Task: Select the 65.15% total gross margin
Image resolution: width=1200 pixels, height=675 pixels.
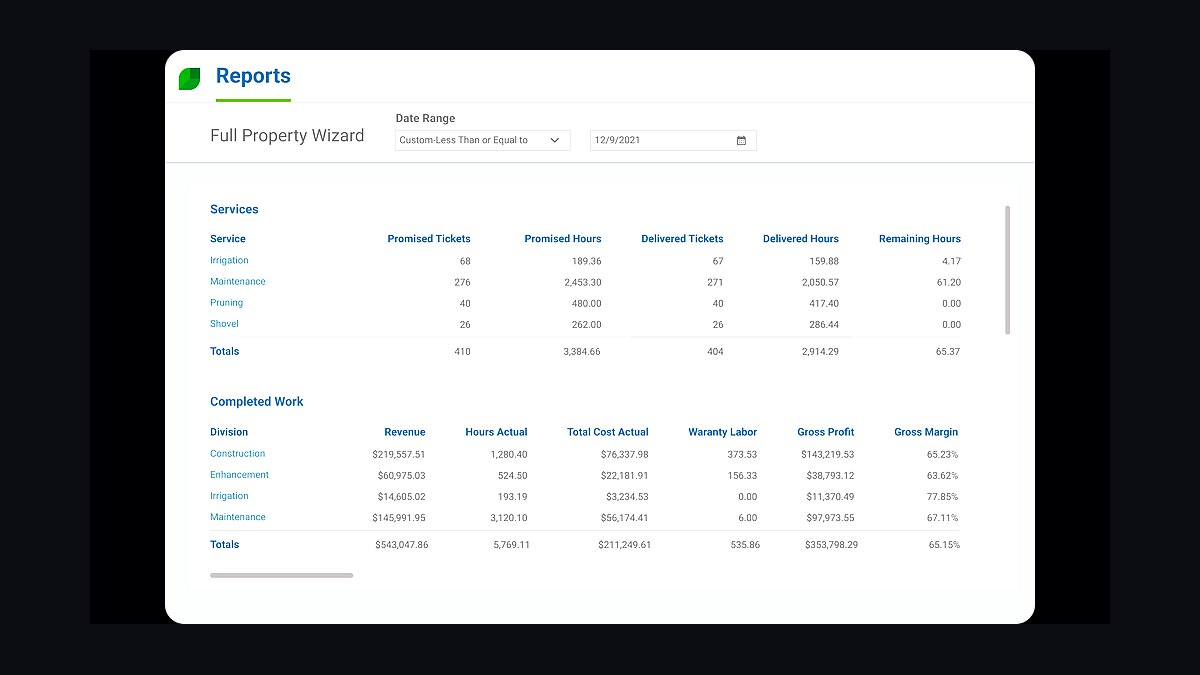Action: (x=944, y=545)
